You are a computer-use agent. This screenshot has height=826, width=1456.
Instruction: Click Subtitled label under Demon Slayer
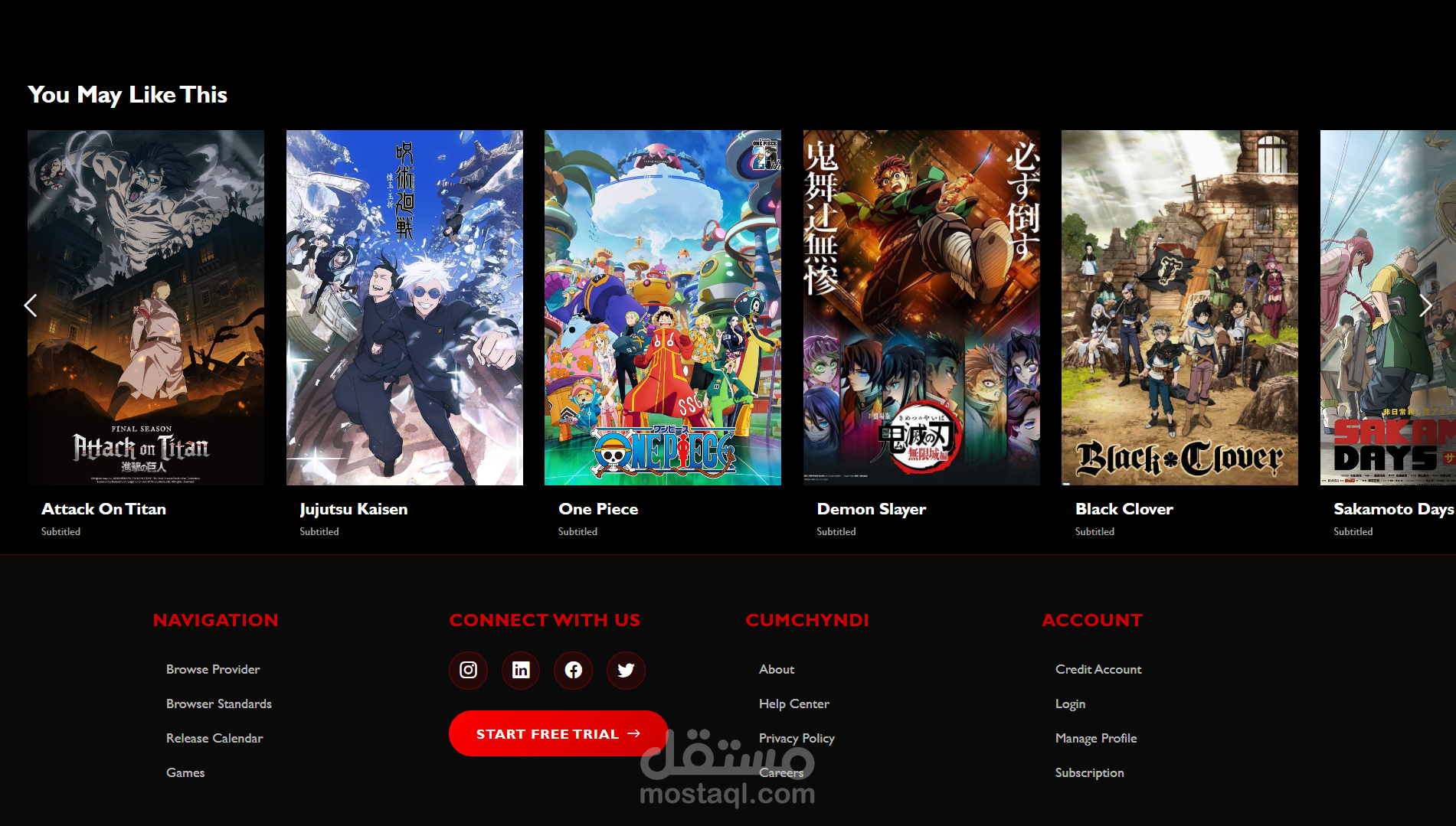836,531
